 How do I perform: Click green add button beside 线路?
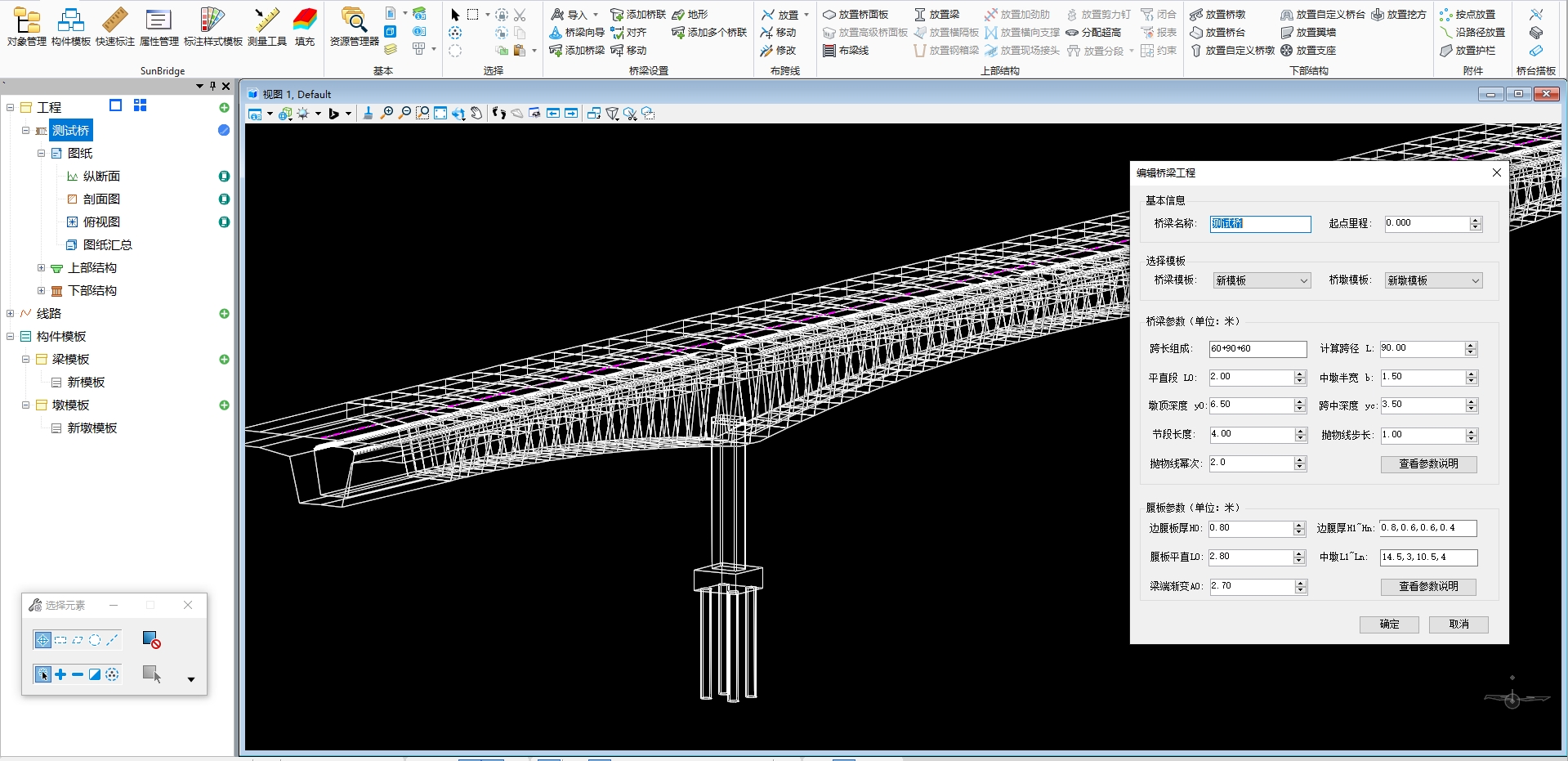pos(224,314)
